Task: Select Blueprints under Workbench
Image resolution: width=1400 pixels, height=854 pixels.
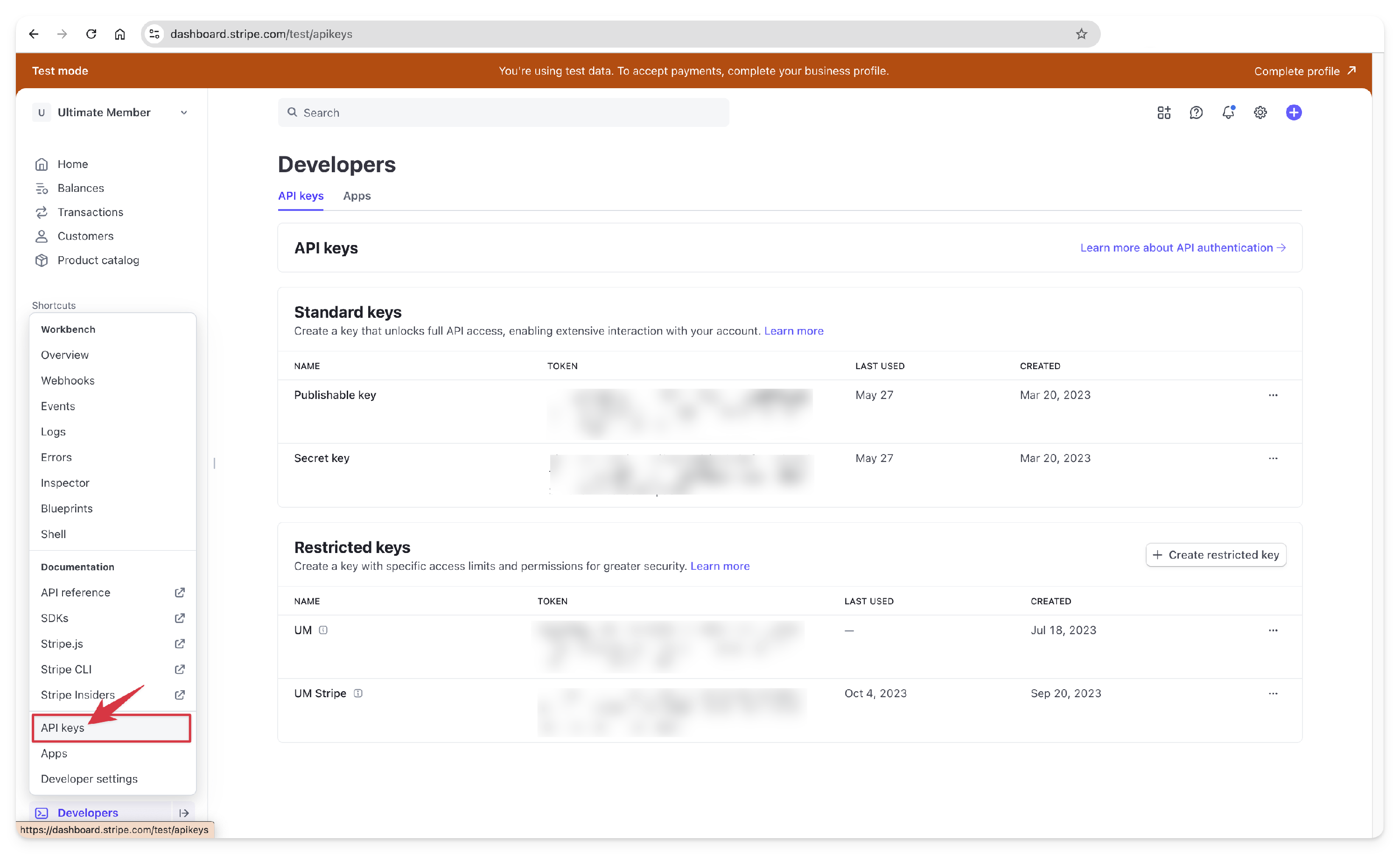Action: pos(66,509)
